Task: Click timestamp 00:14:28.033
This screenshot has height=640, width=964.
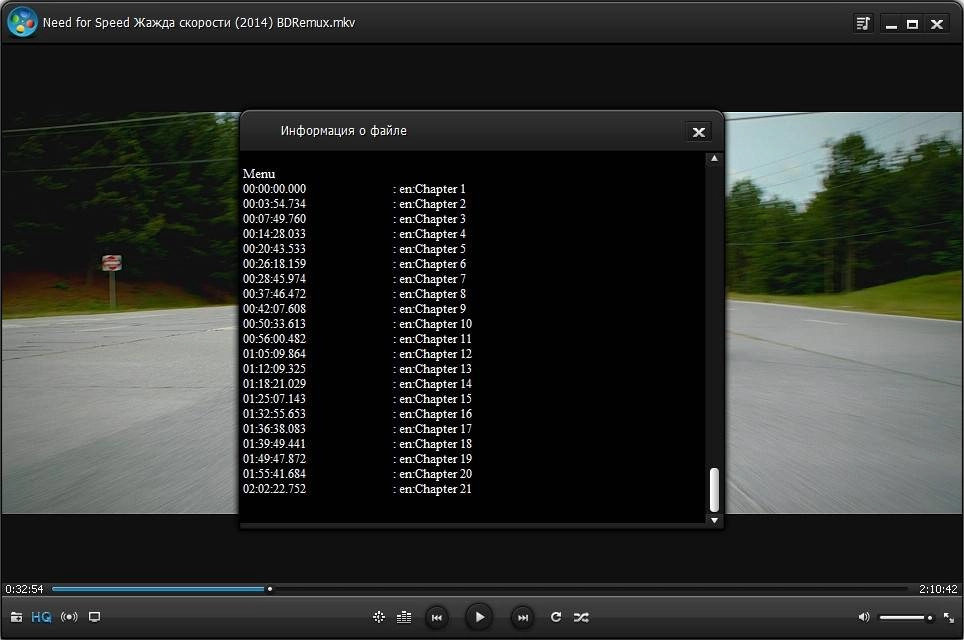Action: (x=274, y=234)
